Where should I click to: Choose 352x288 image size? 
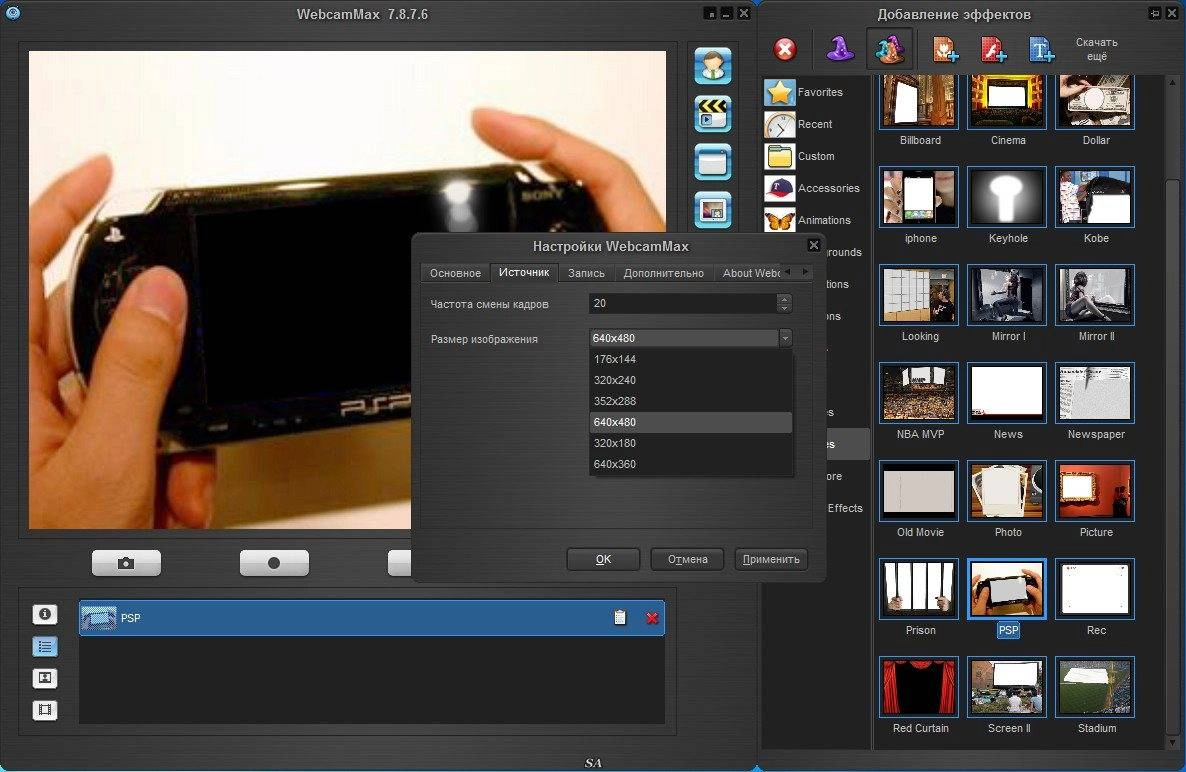tap(691, 402)
